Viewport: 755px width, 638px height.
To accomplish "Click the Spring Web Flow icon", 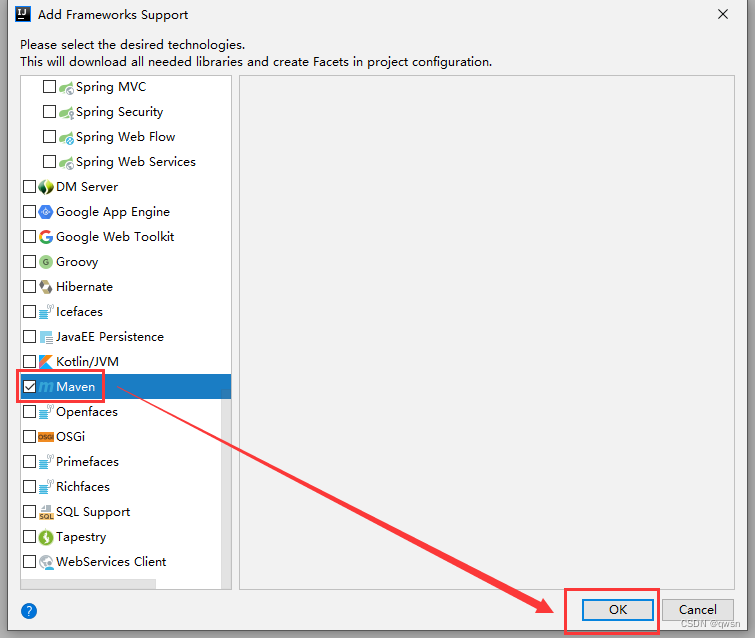I will (x=66, y=137).
